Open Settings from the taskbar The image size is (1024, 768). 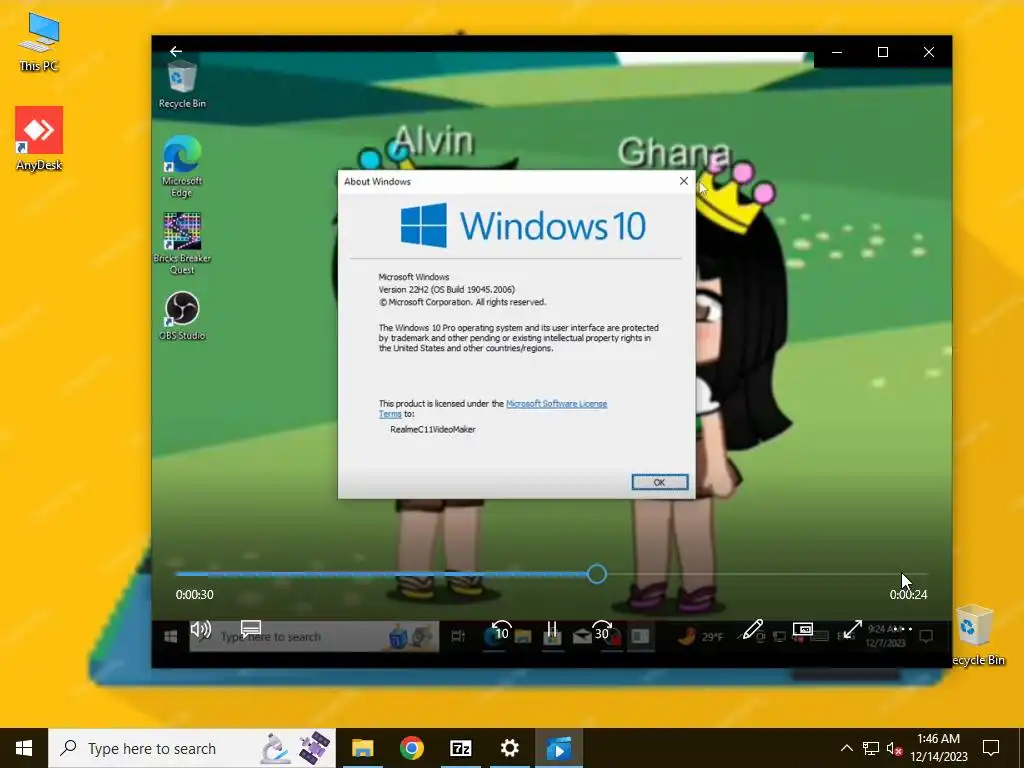tap(509, 748)
